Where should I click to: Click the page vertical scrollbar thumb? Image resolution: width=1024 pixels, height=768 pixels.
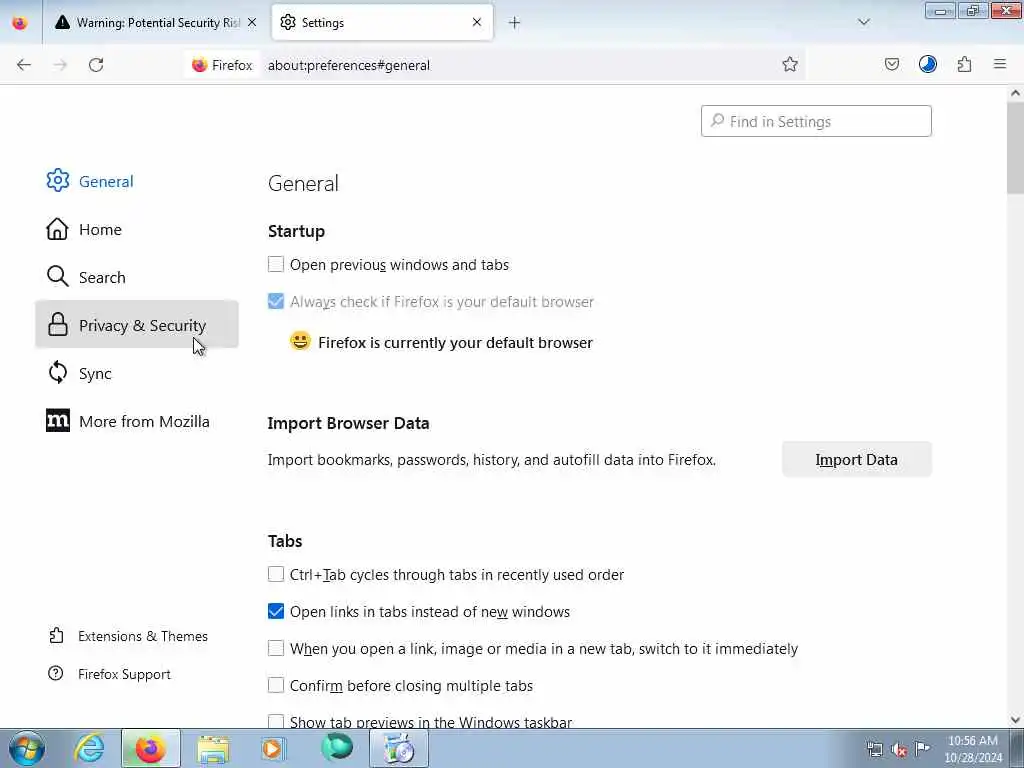tap(1015, 148)
